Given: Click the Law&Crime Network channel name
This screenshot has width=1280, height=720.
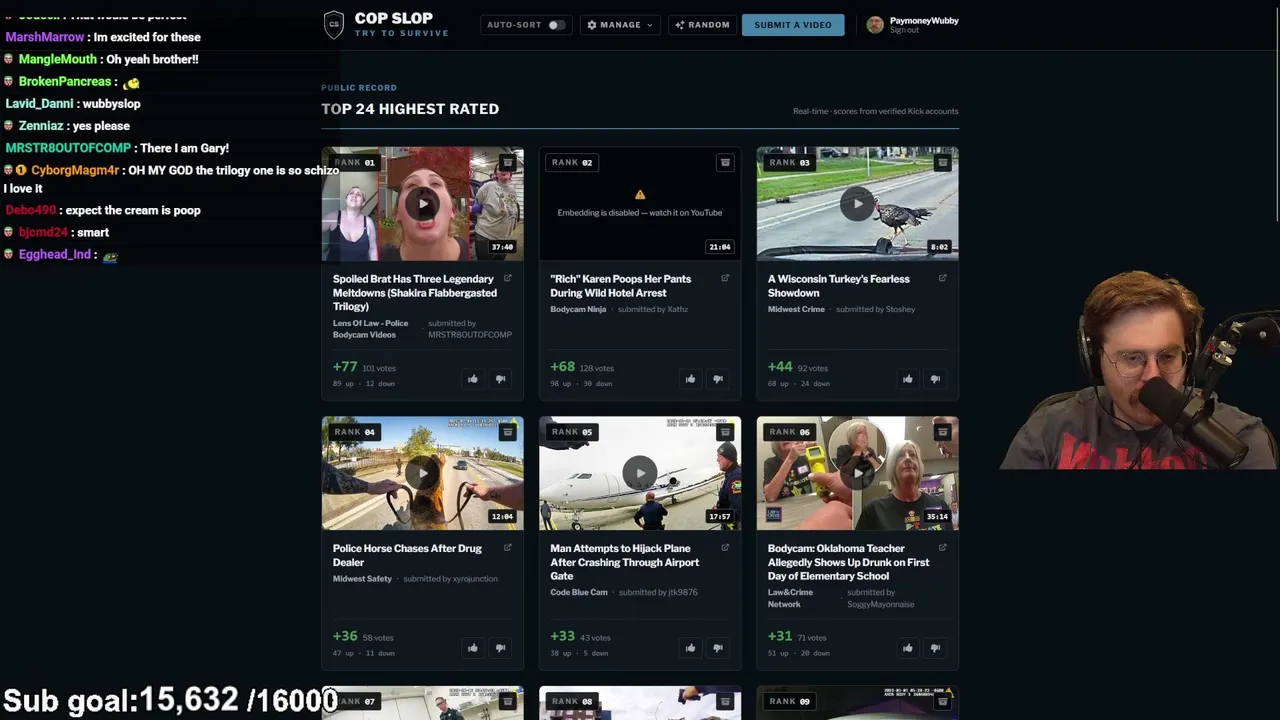Looking at the screenshot, I should tap(790, 598).
